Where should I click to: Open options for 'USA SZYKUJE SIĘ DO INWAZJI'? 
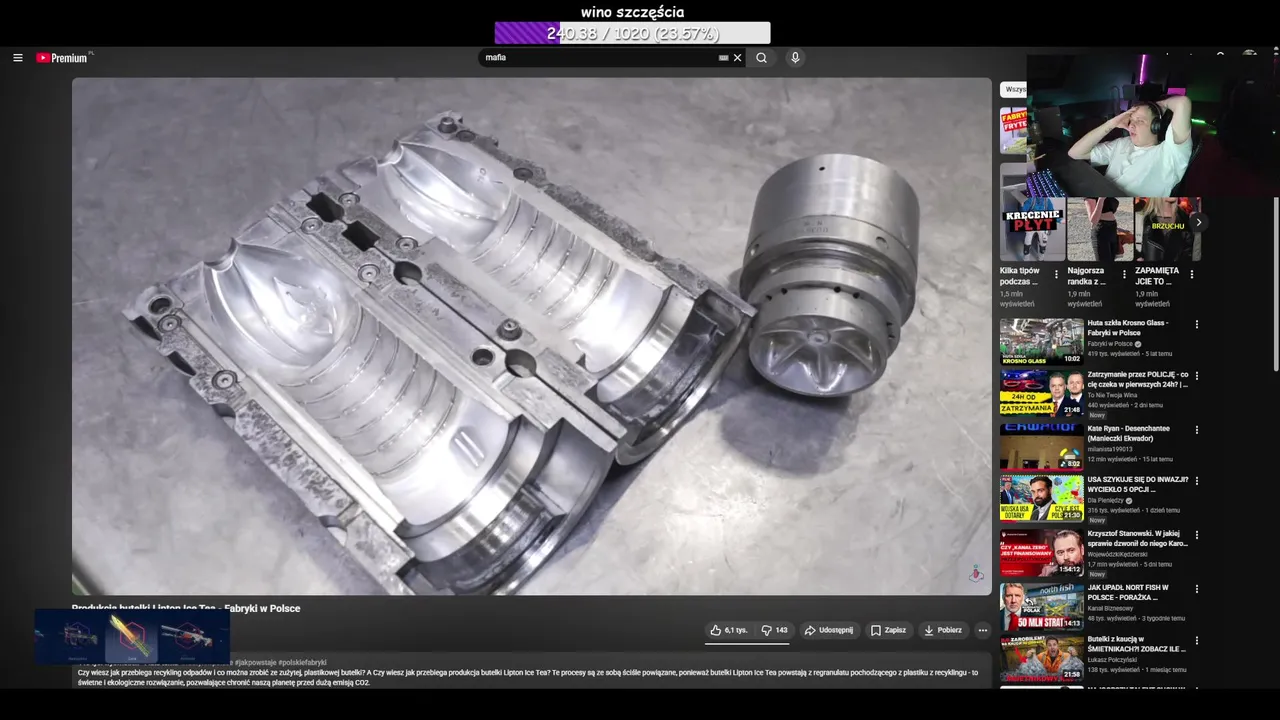point(1196,482)
